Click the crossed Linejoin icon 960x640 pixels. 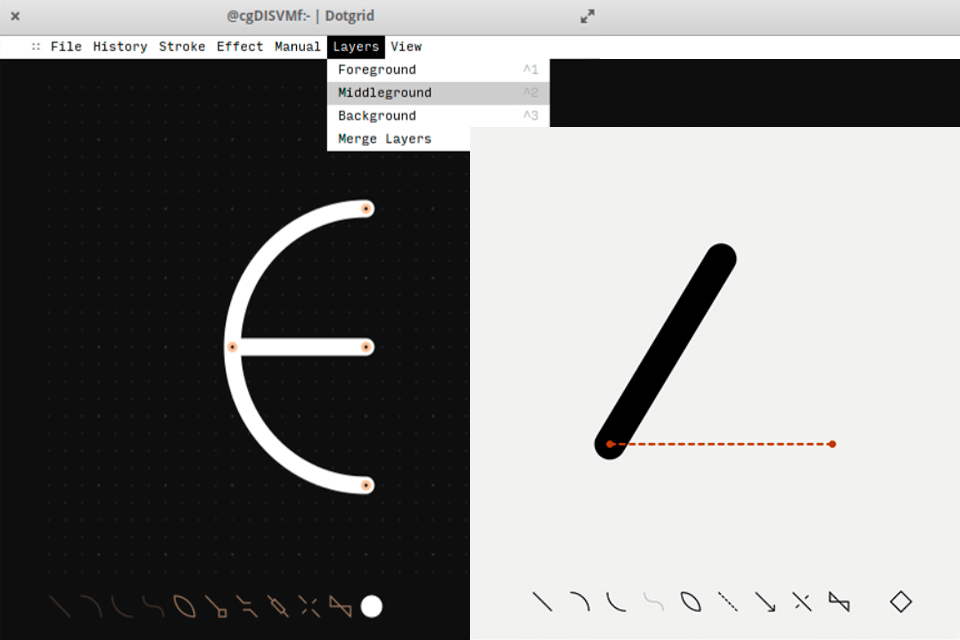coord(802,602)
